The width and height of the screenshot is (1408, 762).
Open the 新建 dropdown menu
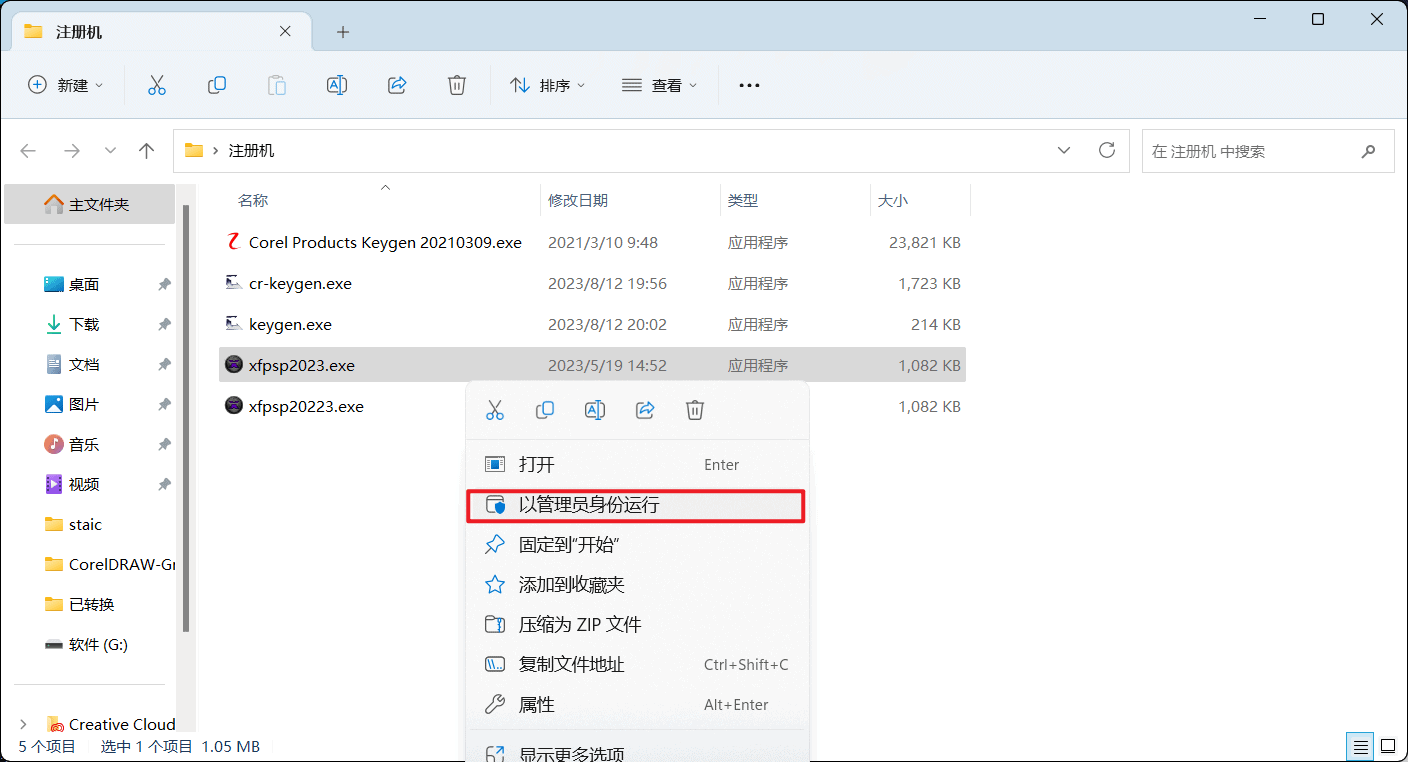point(66,85)
